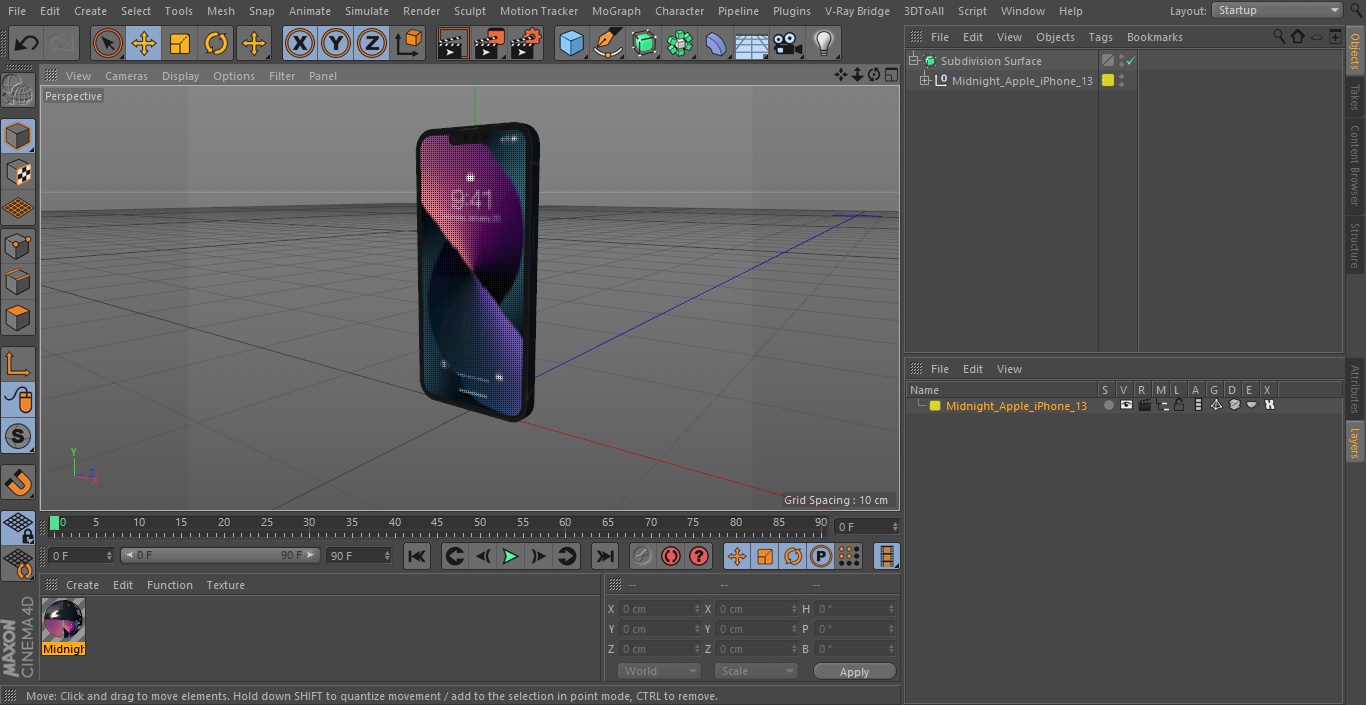Viewport: 1366px width, 705px height.
Task: Open the Scale dropdown in coordinates panel
Action: click(x=755, y=671)
